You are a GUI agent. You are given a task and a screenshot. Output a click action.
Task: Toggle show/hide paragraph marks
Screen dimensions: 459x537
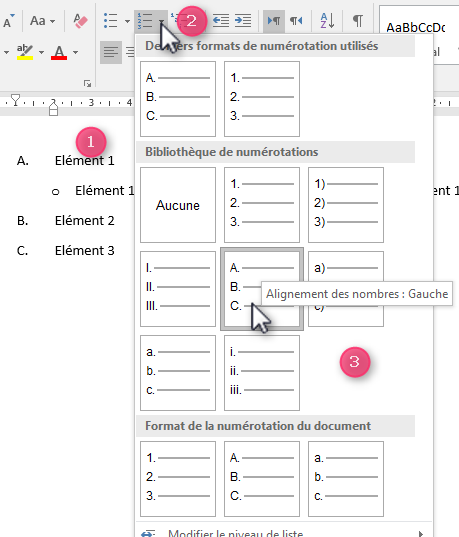[358, 21]
